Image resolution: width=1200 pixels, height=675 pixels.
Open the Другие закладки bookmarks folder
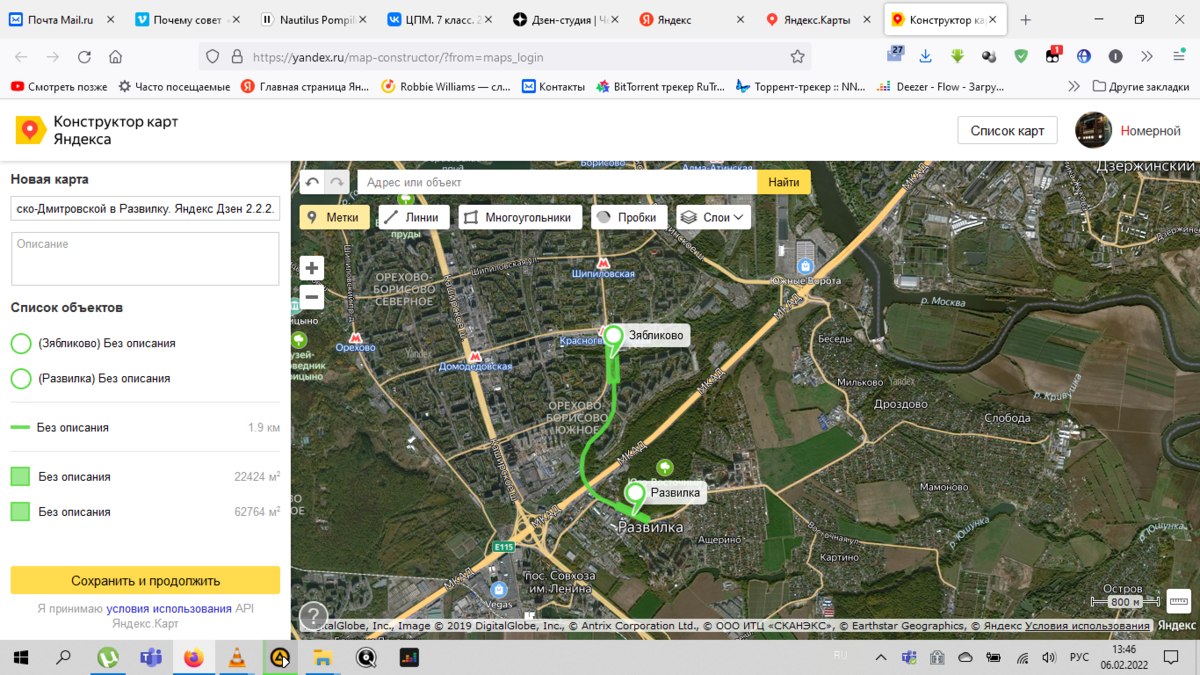(x=1141, y=87)
